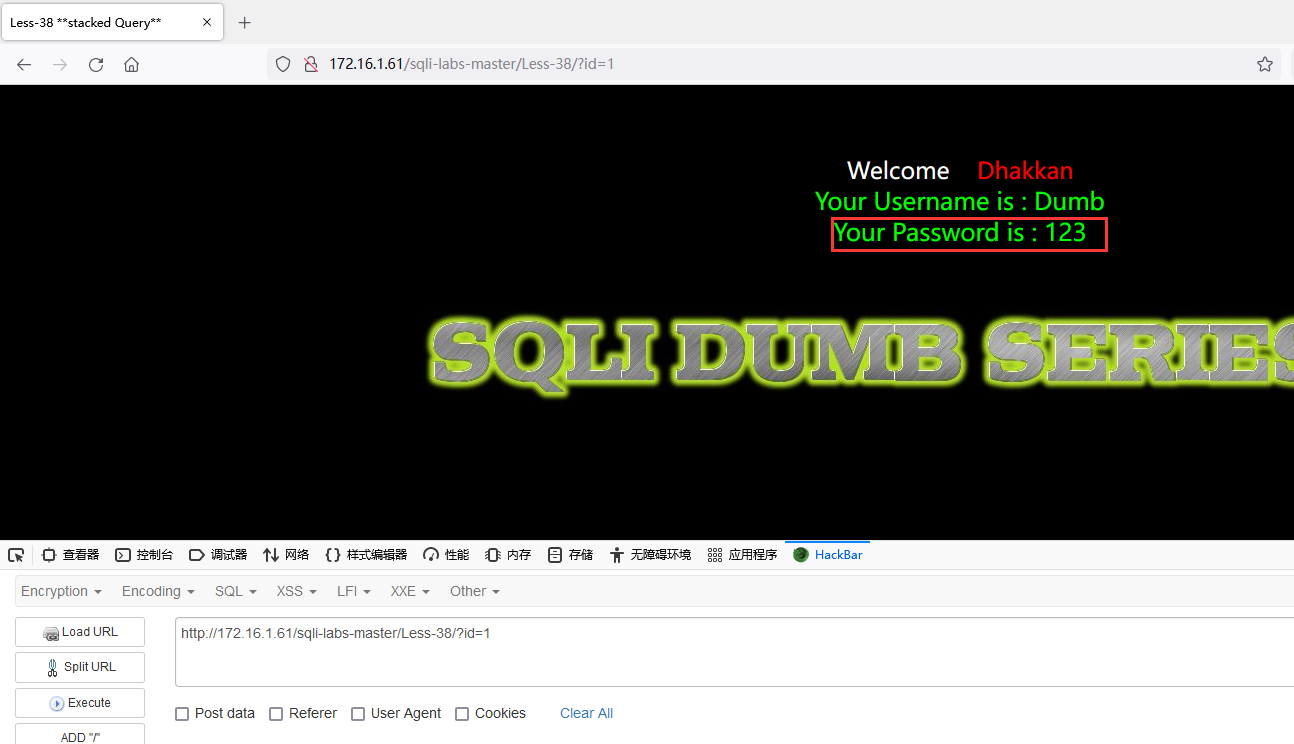The width and height of the screenshot is (1294, 744).
Task: Enable the Cookies checkbox
Action: tap(462, 713)
